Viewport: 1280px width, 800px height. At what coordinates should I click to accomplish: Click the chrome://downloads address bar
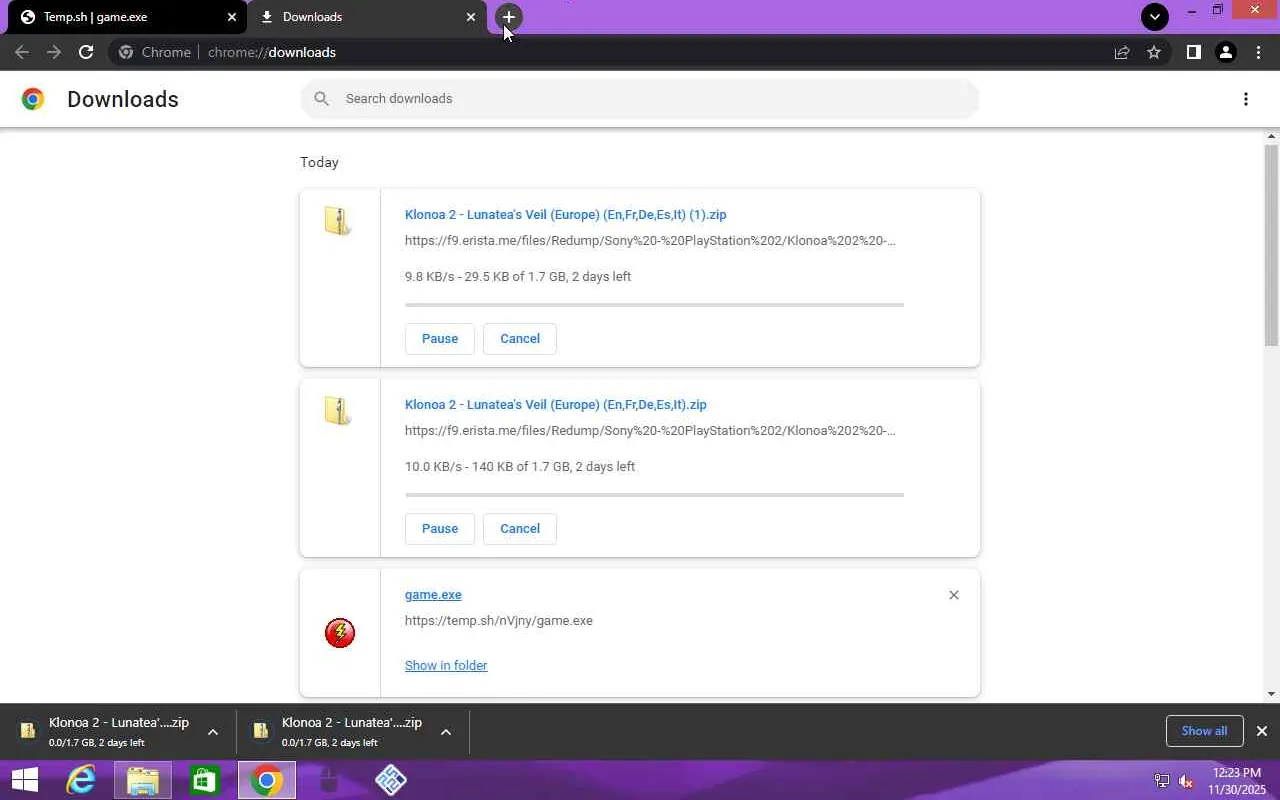click(x=640, y=52)
